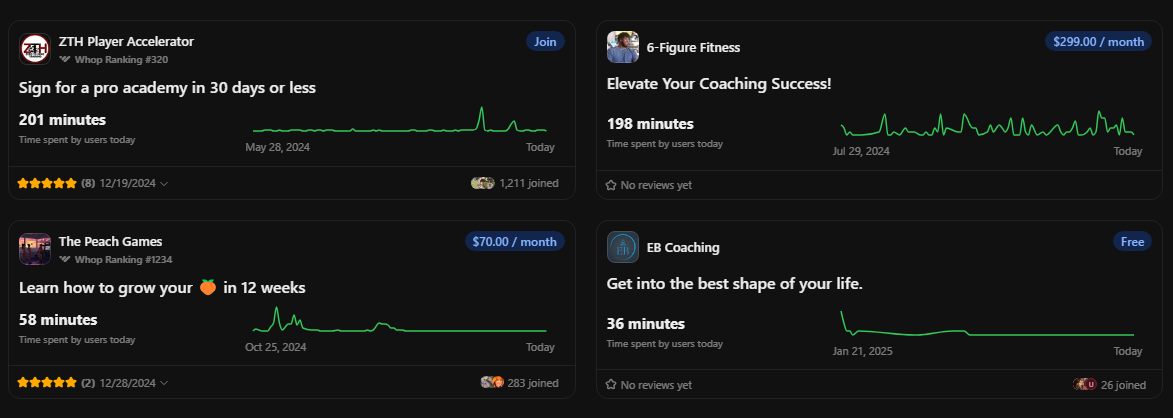Click the Whop icon beside Ranking #320
Screen dimensions: 1173x418
click(x=65, y=59)
